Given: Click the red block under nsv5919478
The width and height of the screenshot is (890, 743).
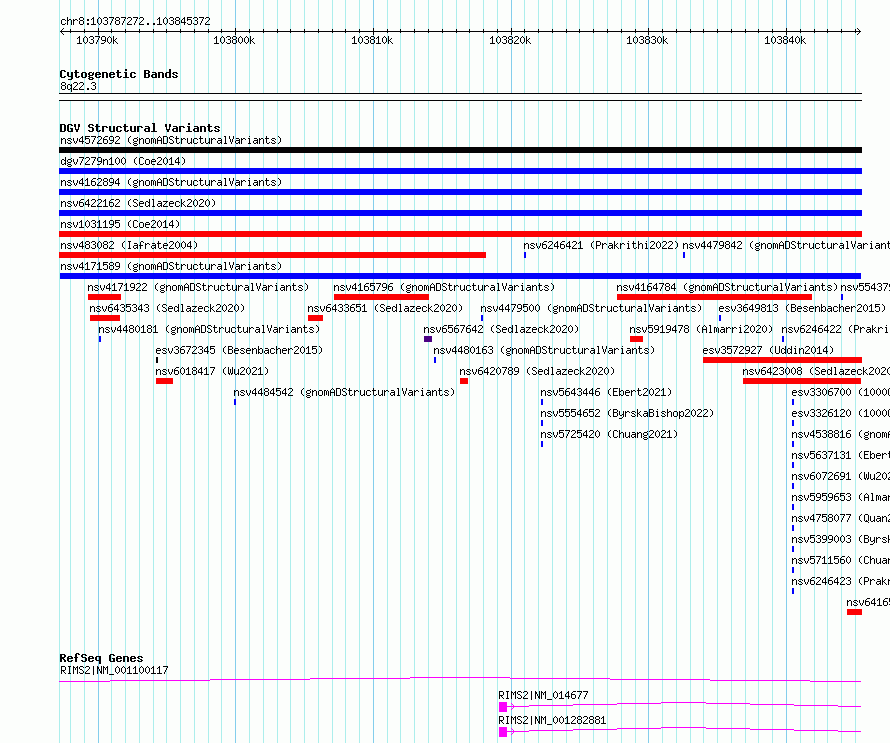Looking at the screenshot, I should pos(636,339).
